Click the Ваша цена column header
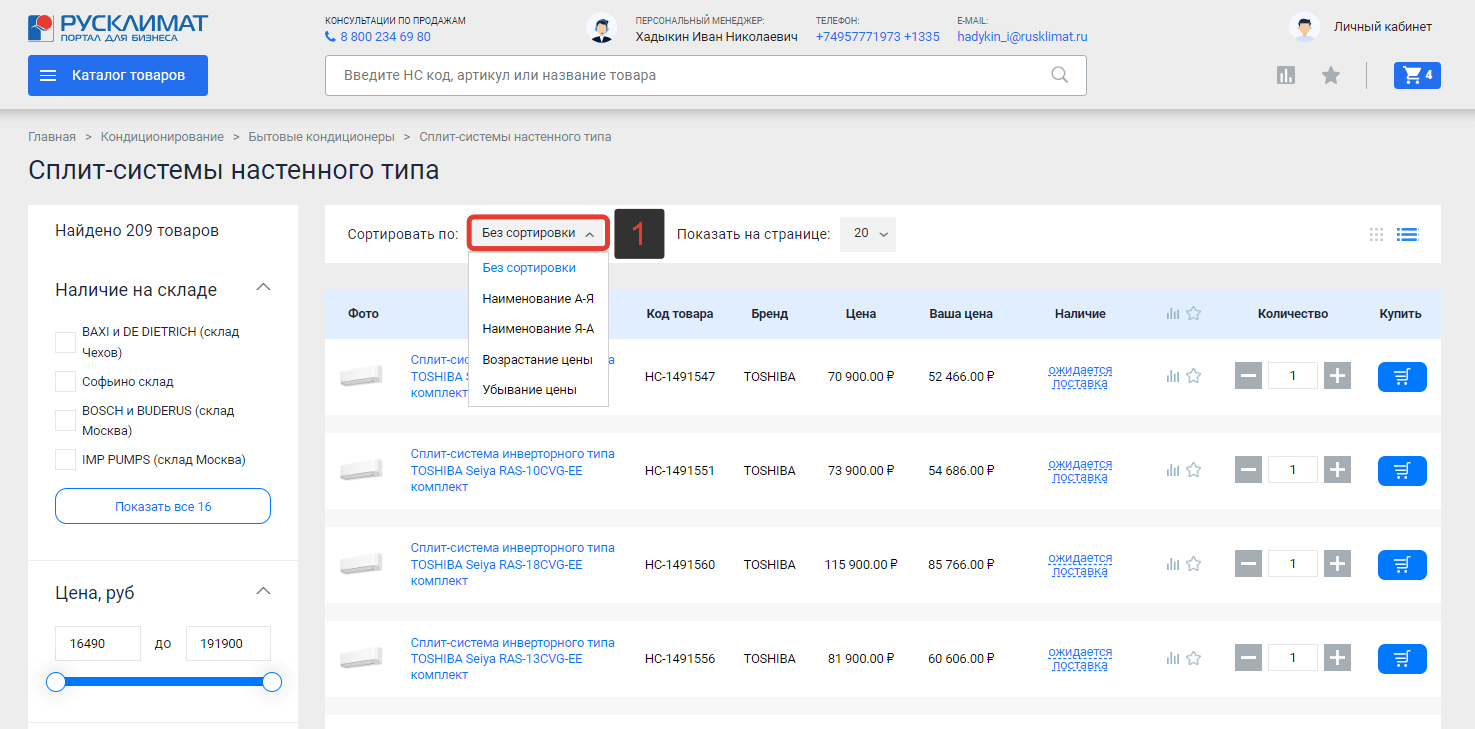 pyautogui.click(x=961, y=314)
